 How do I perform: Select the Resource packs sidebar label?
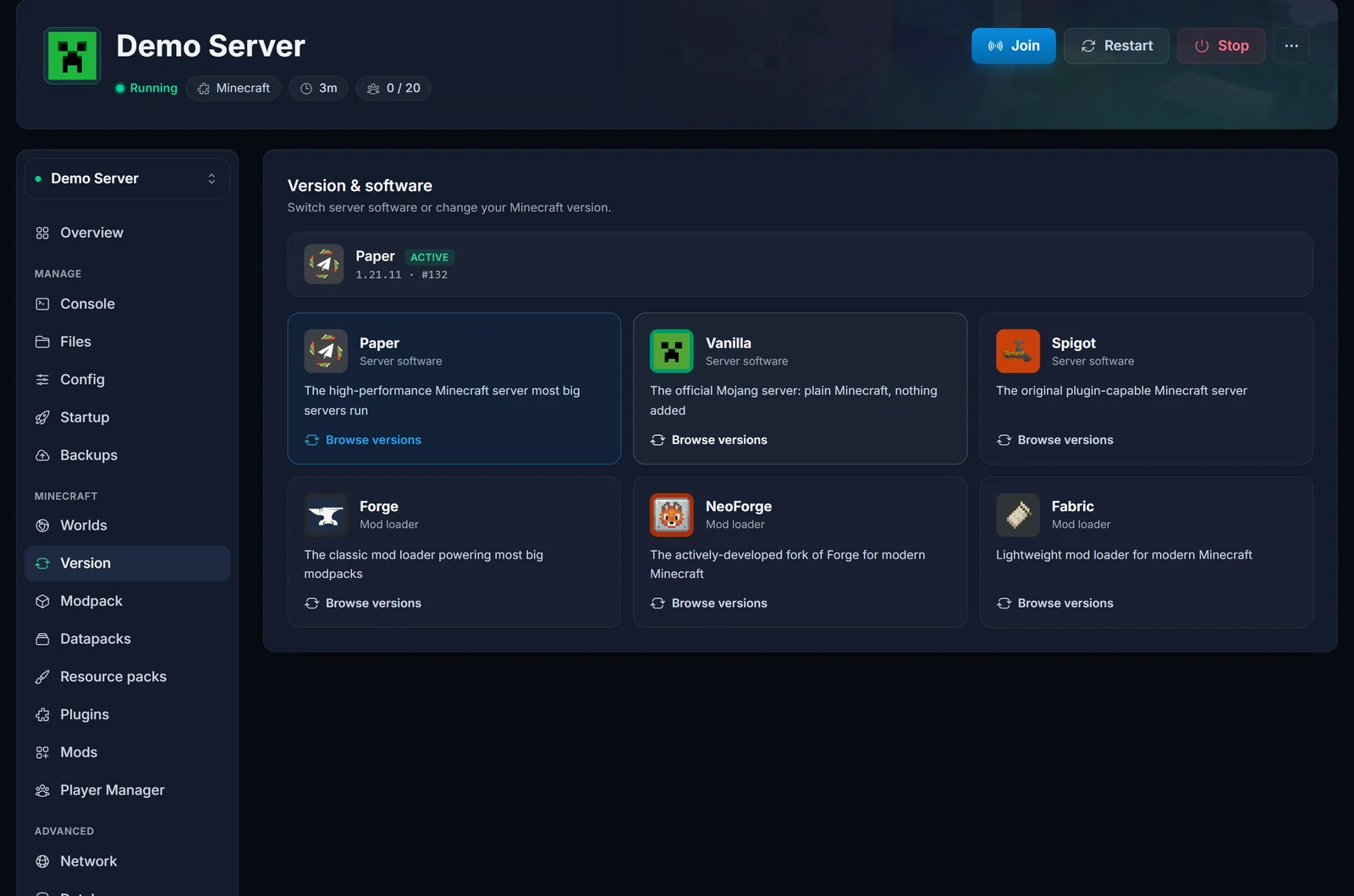[x=113, y=677]
